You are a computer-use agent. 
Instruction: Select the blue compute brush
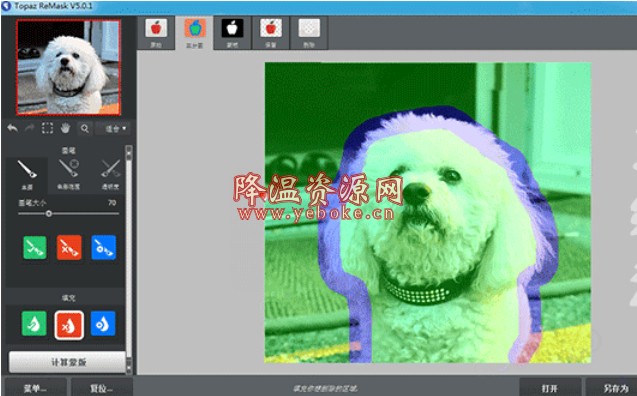(104, 247)
